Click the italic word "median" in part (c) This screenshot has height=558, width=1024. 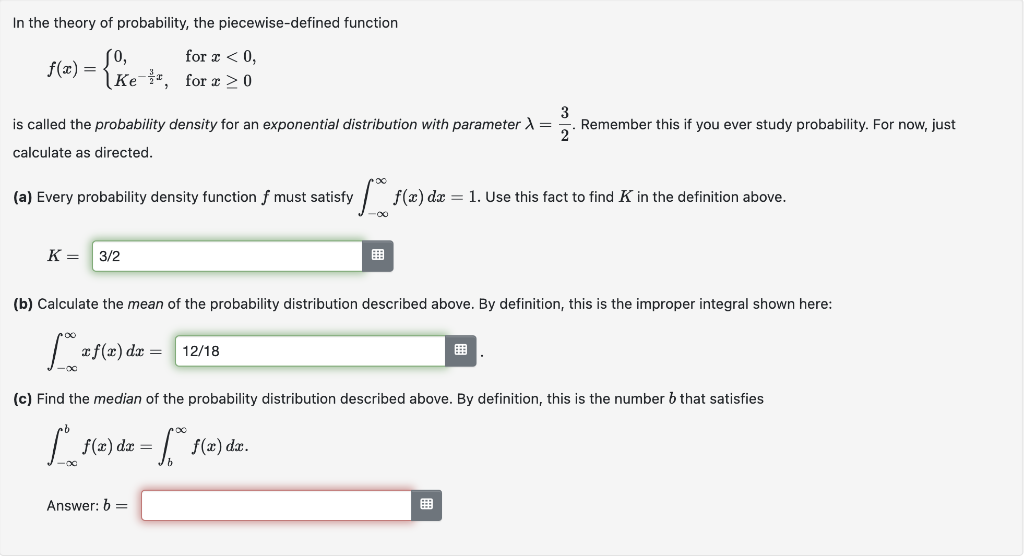coord(117,399)
